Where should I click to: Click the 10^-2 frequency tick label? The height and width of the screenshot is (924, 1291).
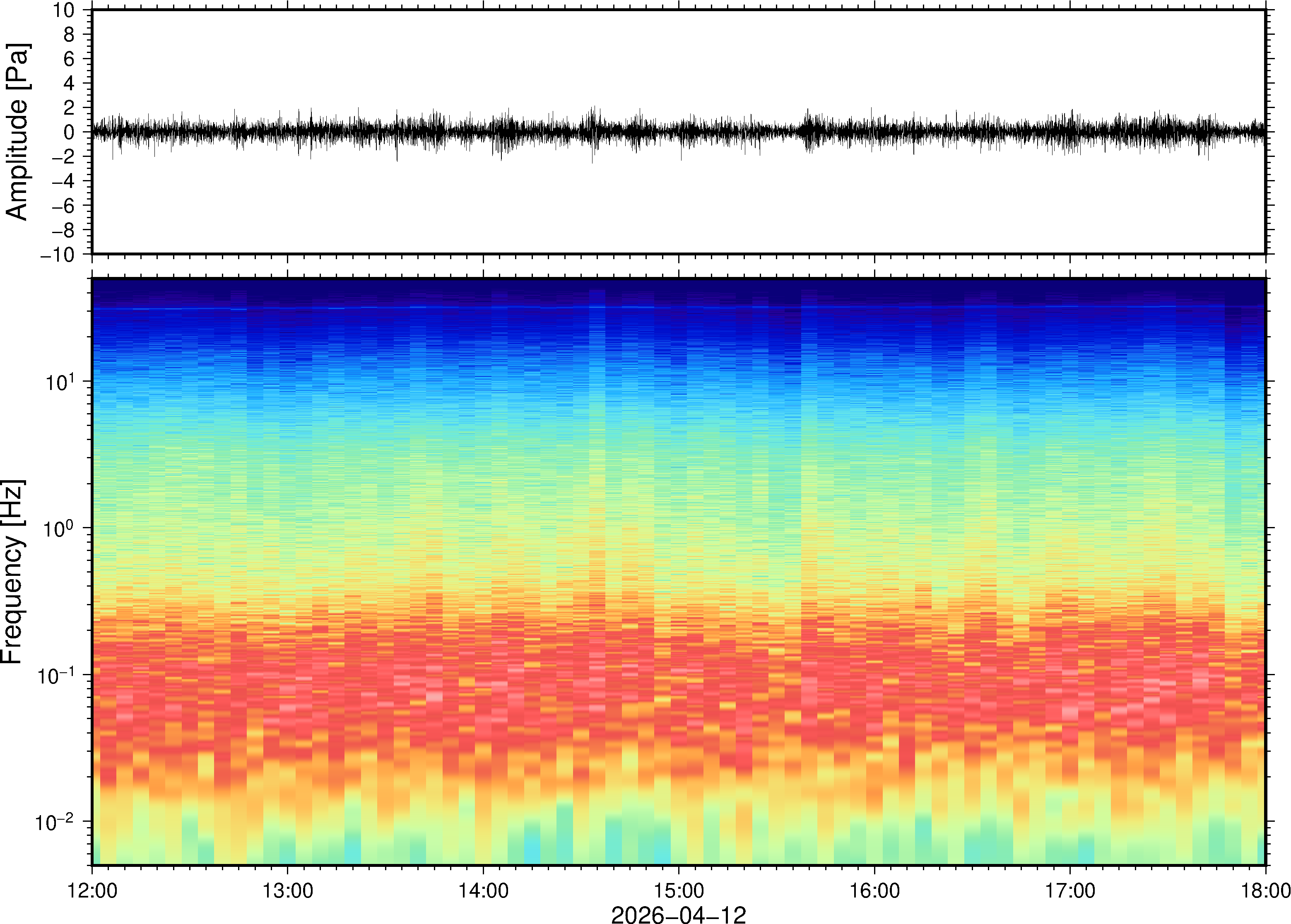pyautogui.click(x=55, y=822)
